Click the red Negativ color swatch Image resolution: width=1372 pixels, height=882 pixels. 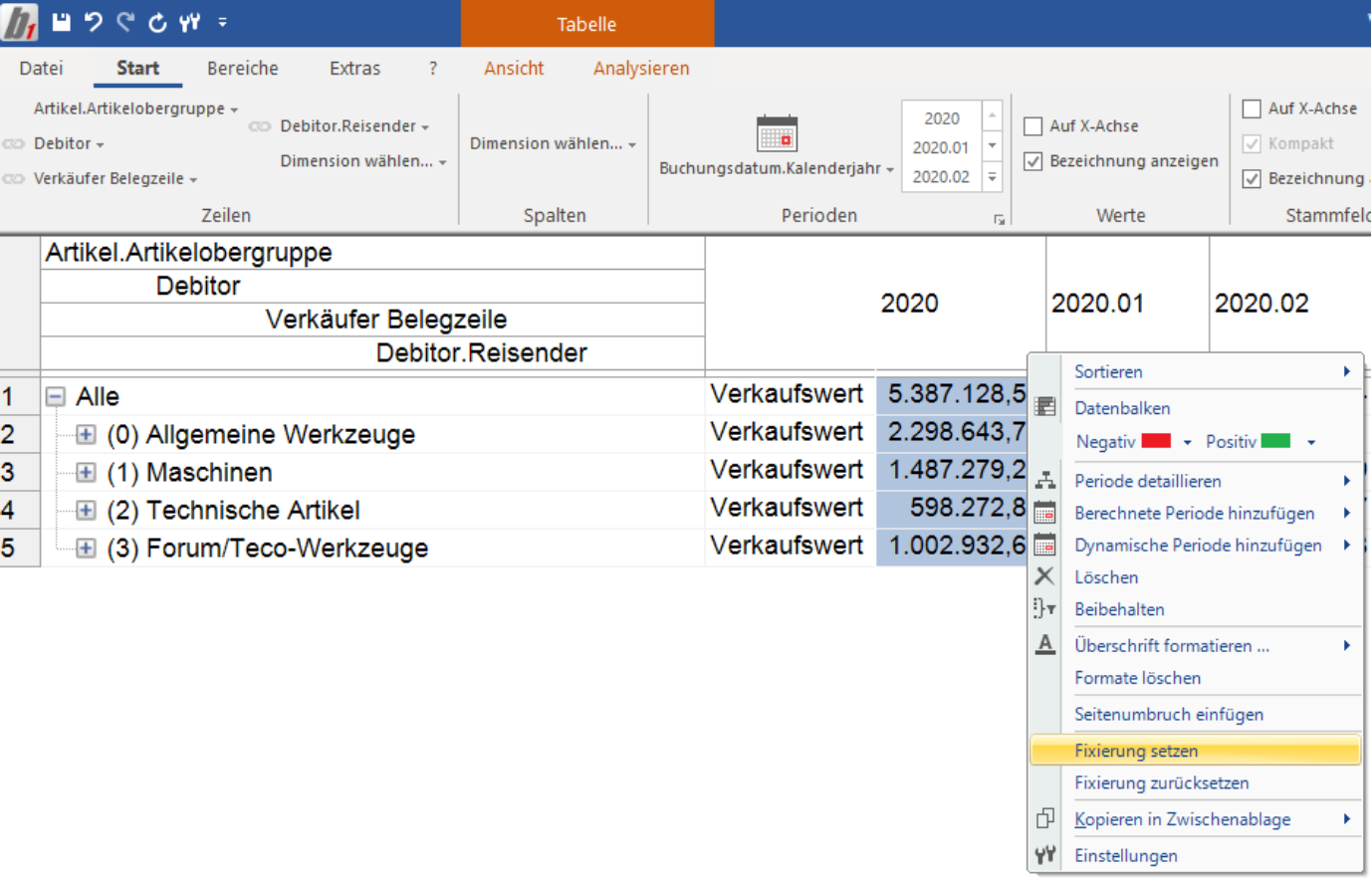pyautogui.click(x=1156, y=441)
